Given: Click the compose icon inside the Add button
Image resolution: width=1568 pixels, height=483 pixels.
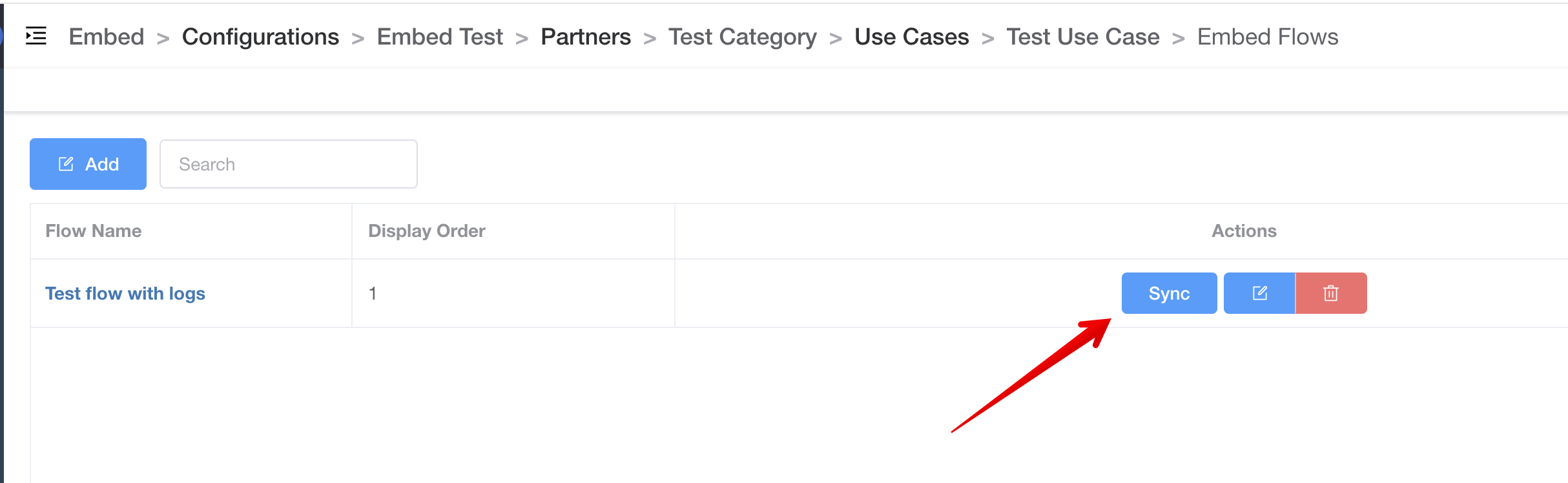Looking at the screenshot, I should click(66, 164).
